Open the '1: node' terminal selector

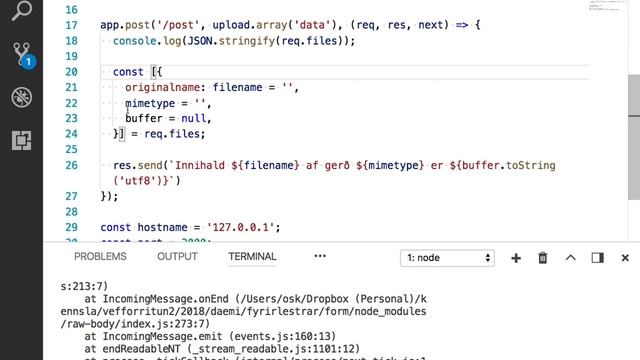(x=447, y=258)
